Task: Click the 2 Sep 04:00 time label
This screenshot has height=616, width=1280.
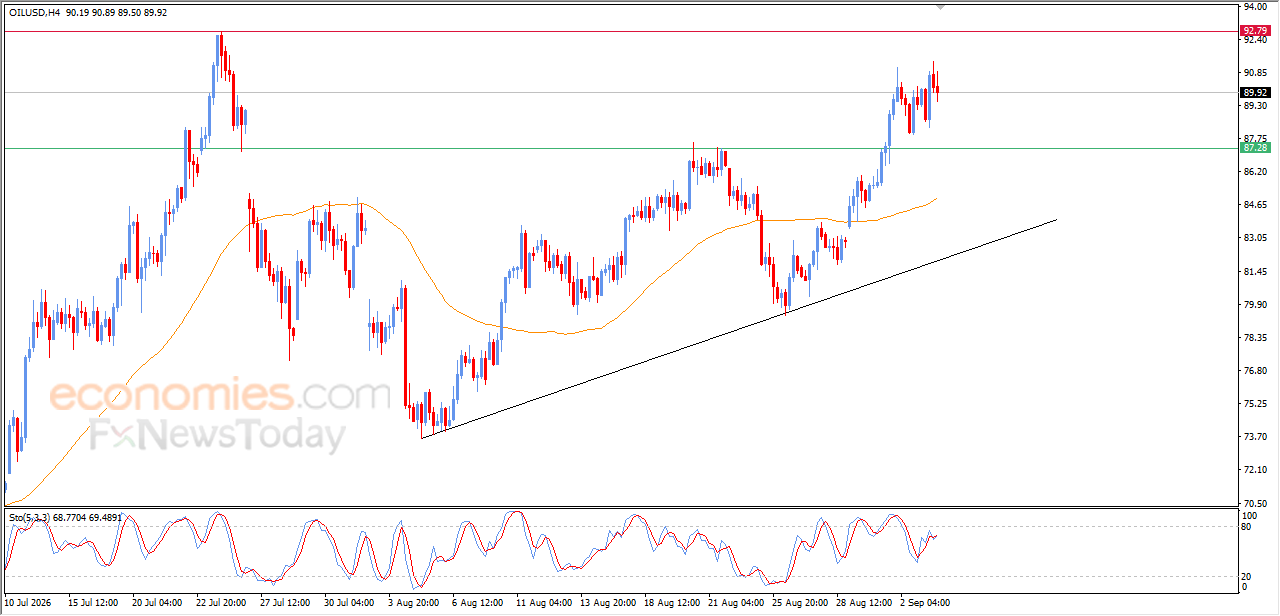Action: click(925, 603)
